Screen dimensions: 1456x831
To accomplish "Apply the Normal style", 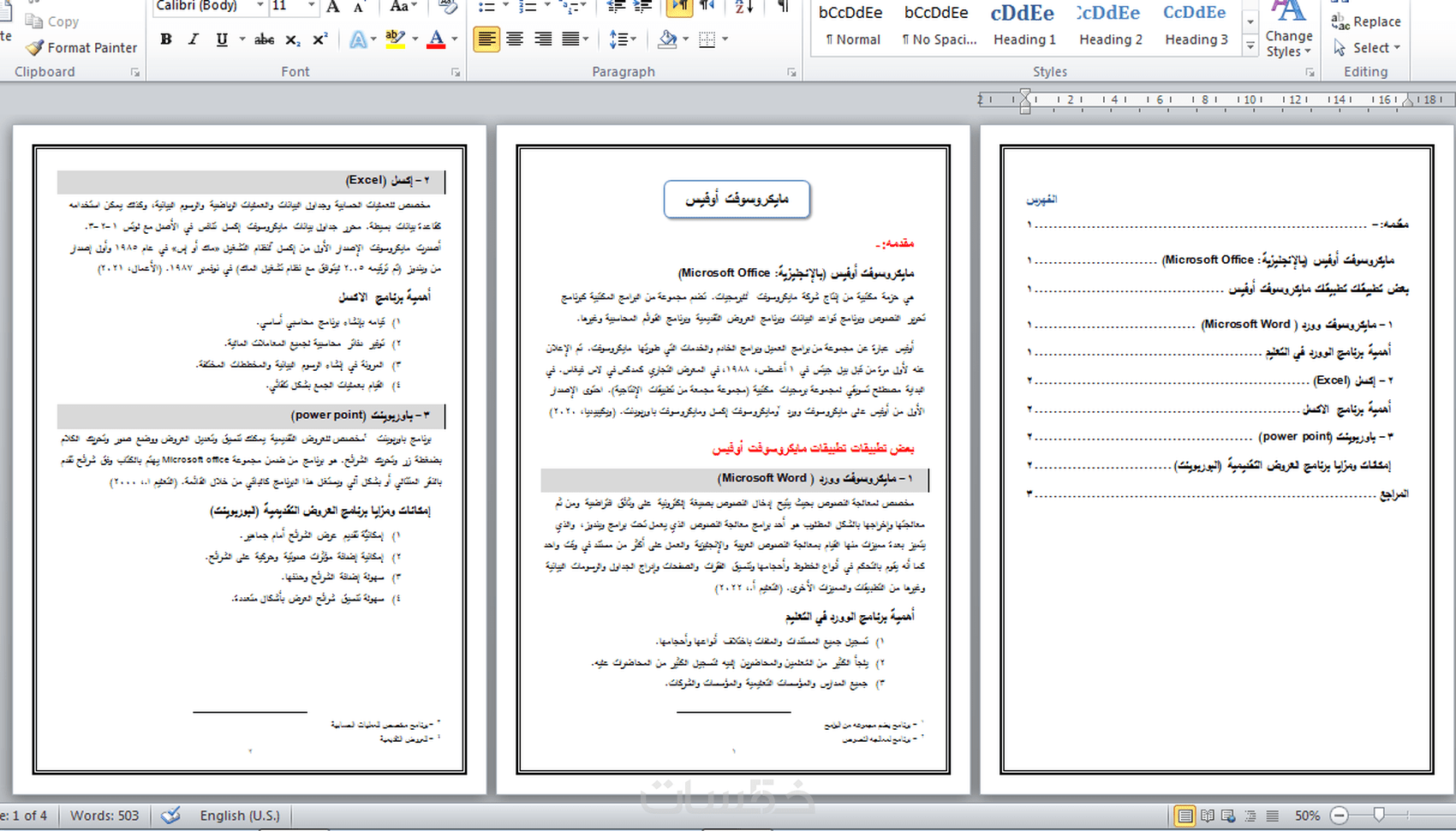I will pyautogui.click(x=852, y=26).
